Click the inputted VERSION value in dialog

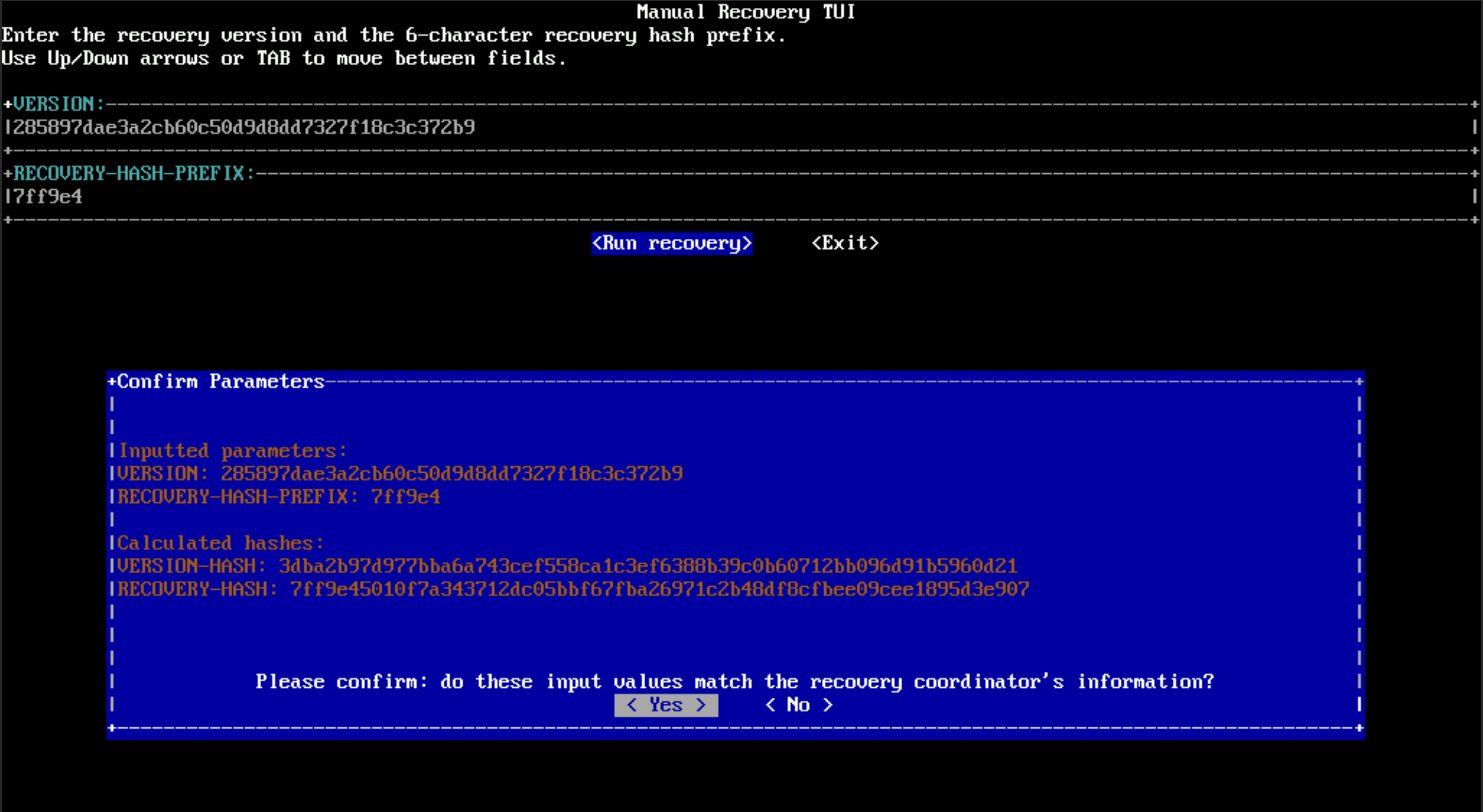(x=451, y=474)
